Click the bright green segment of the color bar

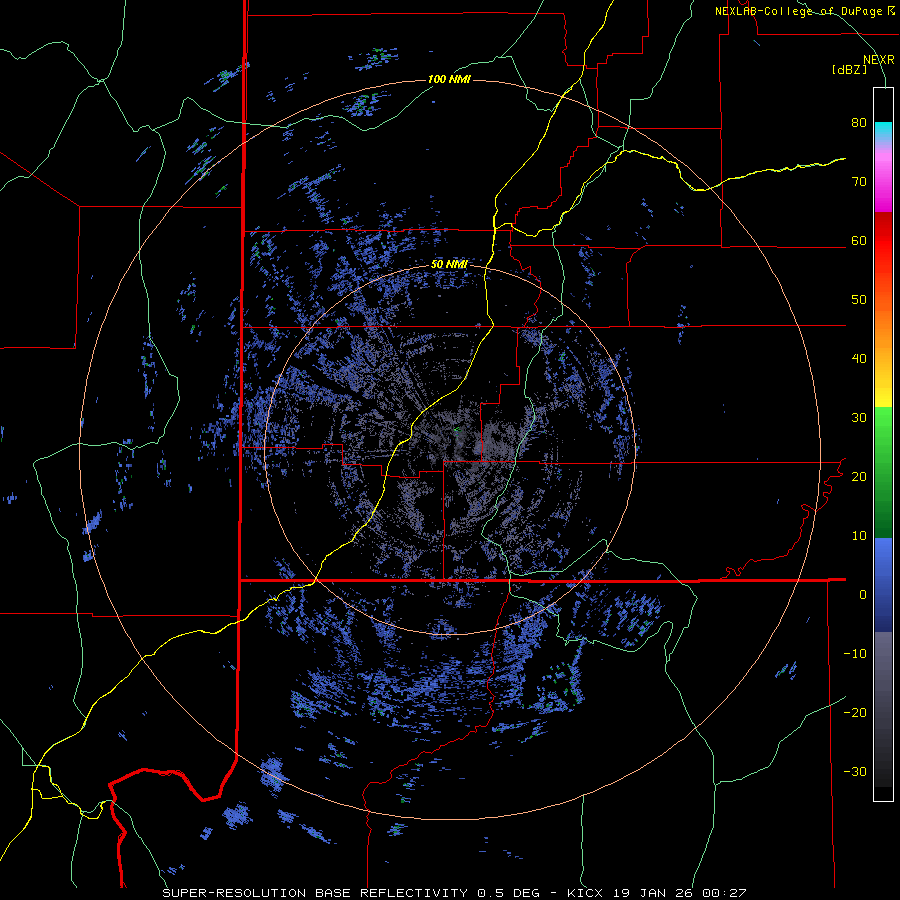click(883, 425)
